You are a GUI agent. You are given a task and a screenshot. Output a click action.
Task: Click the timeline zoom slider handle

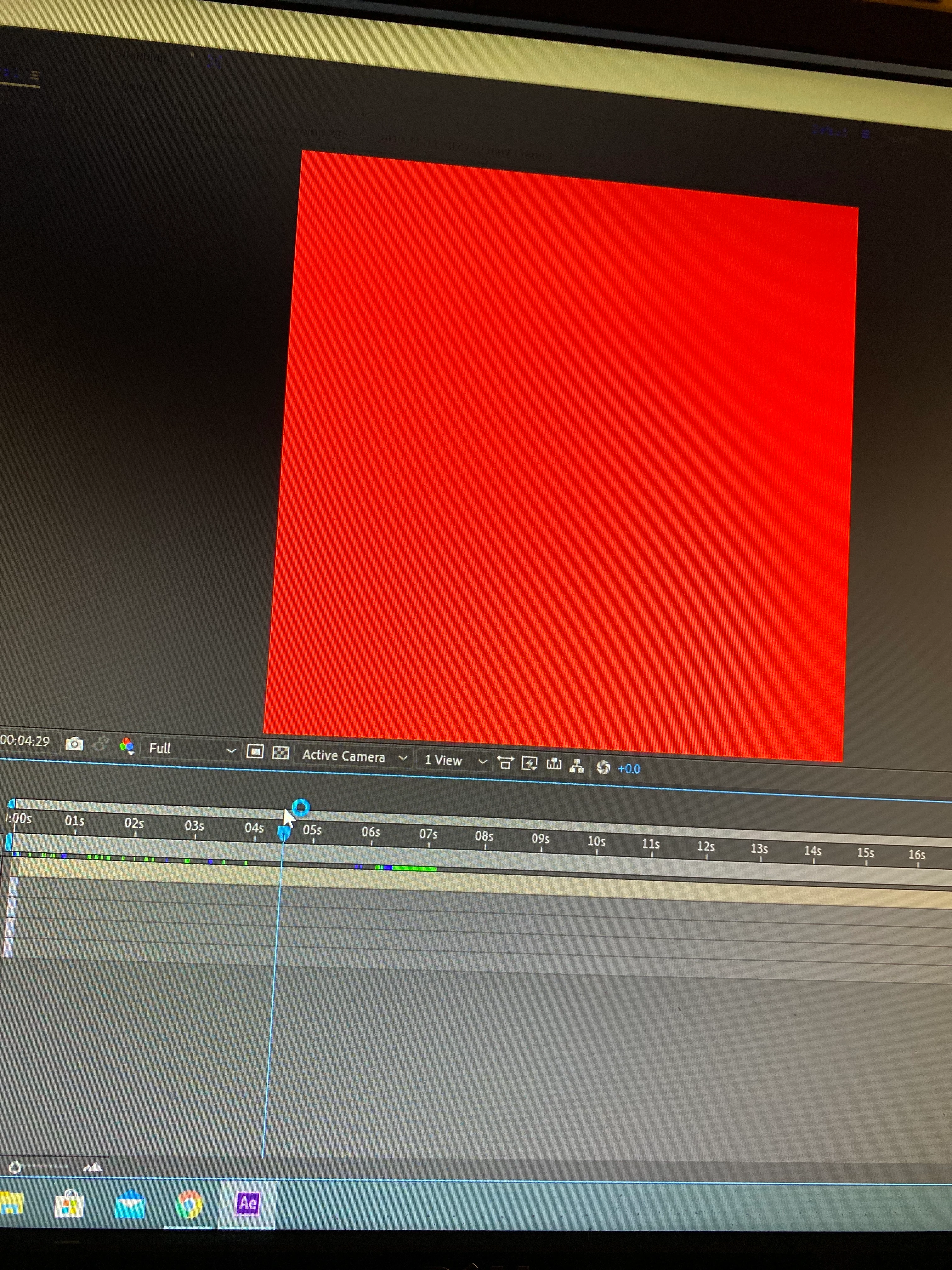point(15,1167)
